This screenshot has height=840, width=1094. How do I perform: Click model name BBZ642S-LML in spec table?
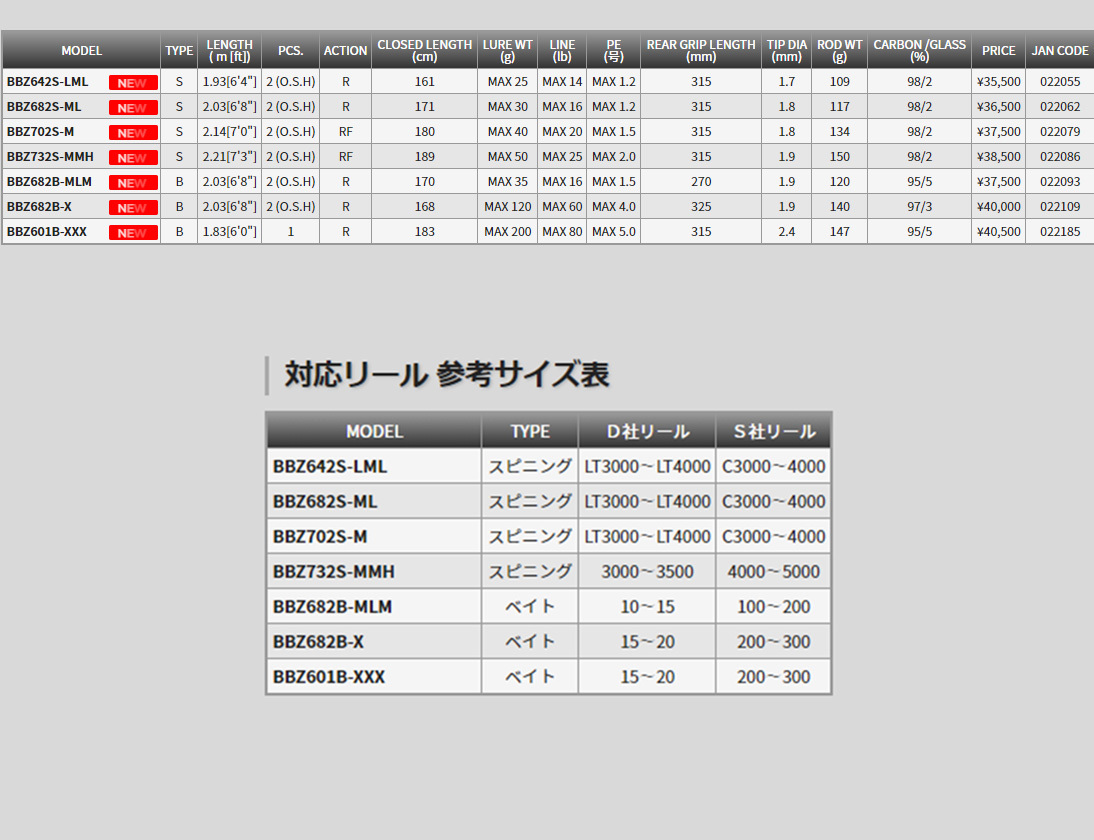(47, 82)
